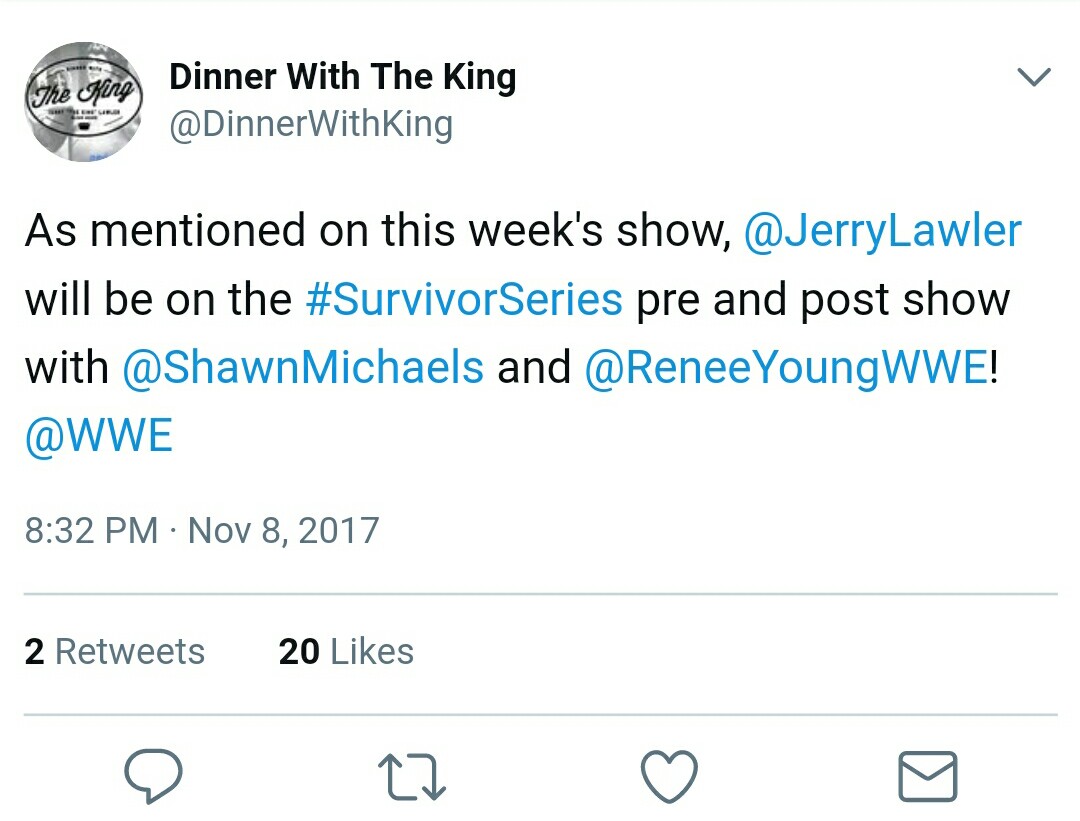Click the text "As mentioned on this week's show"

click(x=375, y=231)
